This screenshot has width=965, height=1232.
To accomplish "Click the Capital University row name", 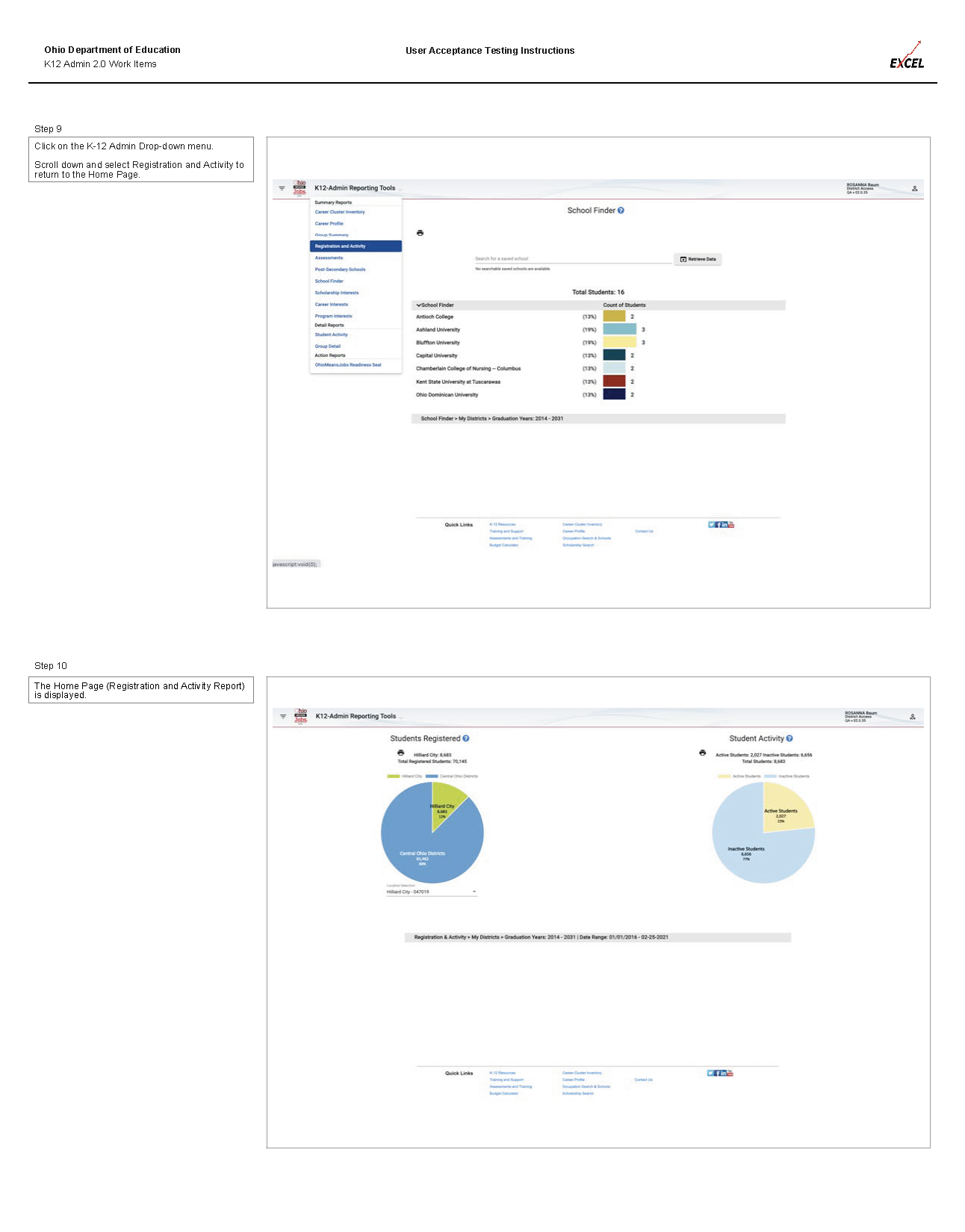I will pos(436,356).
